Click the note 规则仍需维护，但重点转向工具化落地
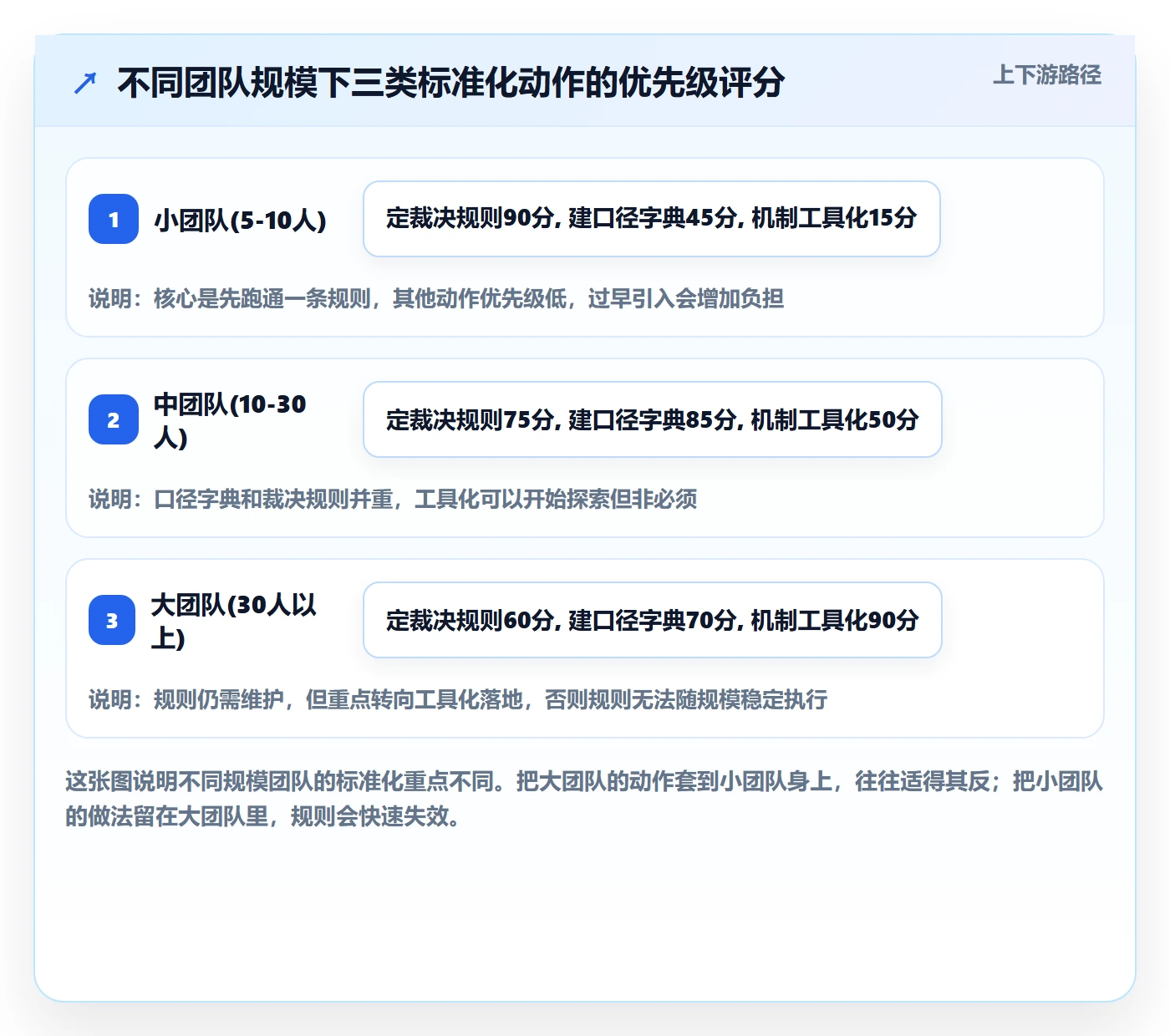Image resolution: width=1170 pixels, height=1036 pixels. tap(458, 699)
